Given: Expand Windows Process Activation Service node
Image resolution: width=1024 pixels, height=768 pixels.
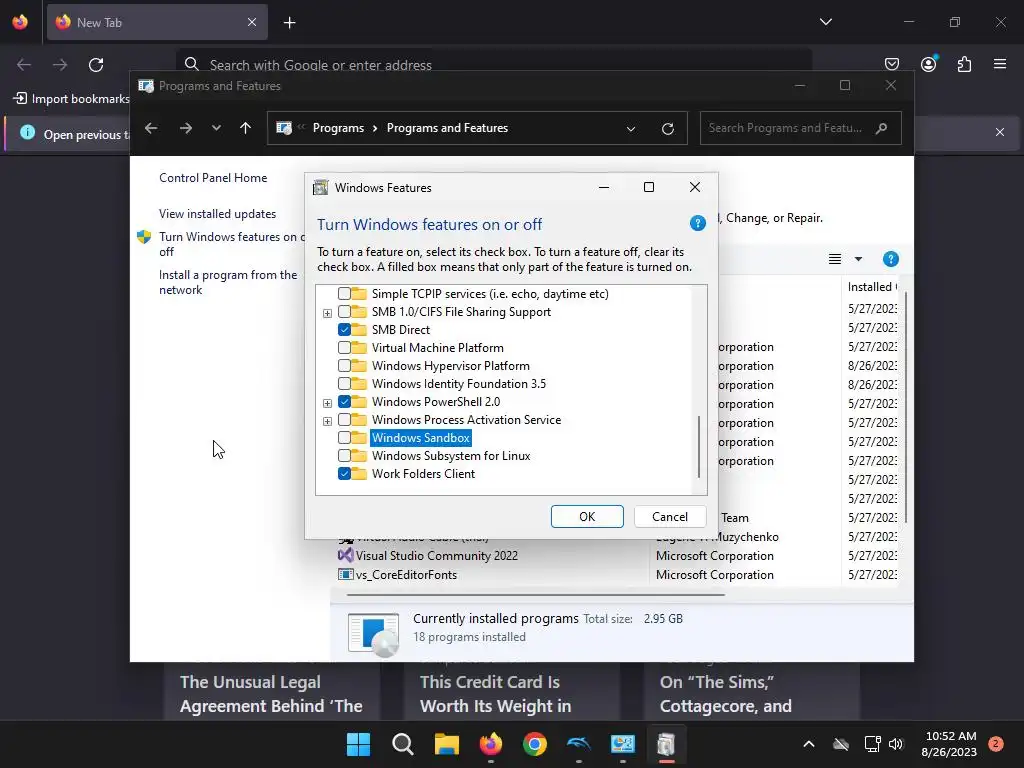Looking at the screenshot, I should 327,421.
